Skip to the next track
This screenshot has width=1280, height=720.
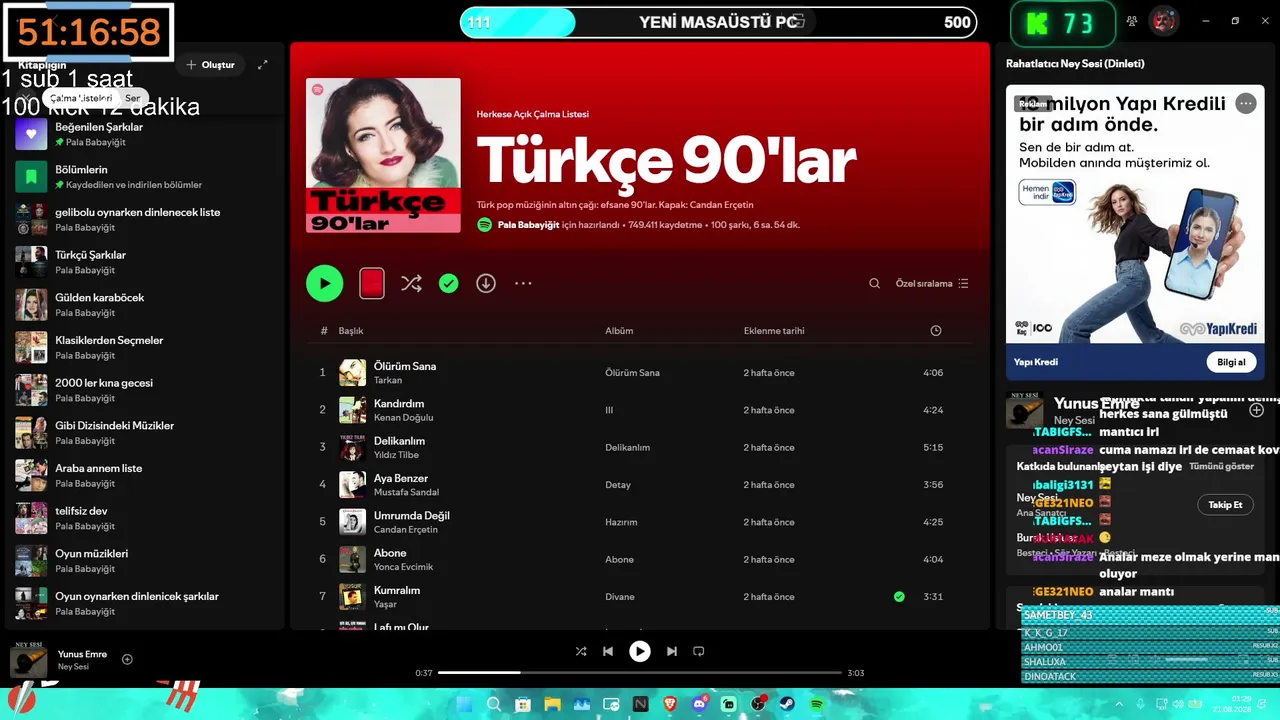point(672,651)
